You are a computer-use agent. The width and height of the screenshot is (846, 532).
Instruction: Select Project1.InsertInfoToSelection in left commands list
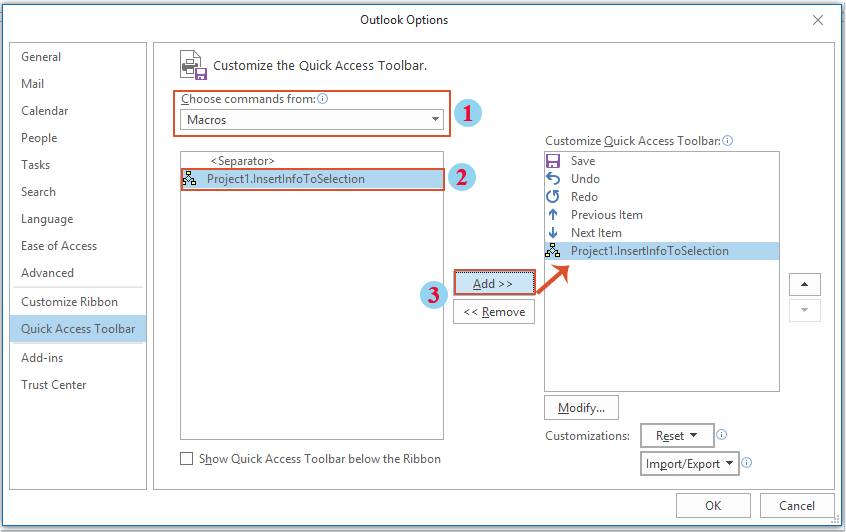pyautogui.click(x=312, y=179)
